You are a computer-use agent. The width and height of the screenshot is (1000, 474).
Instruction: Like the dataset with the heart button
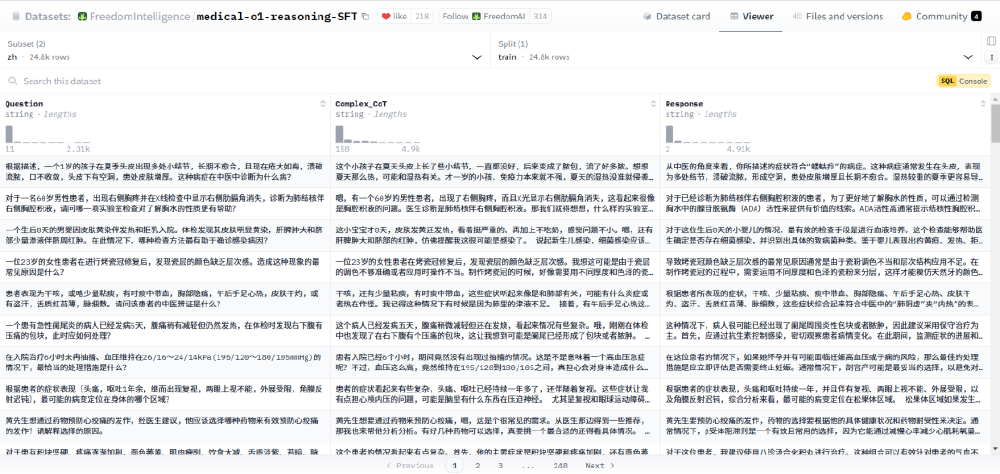[395, 17]
